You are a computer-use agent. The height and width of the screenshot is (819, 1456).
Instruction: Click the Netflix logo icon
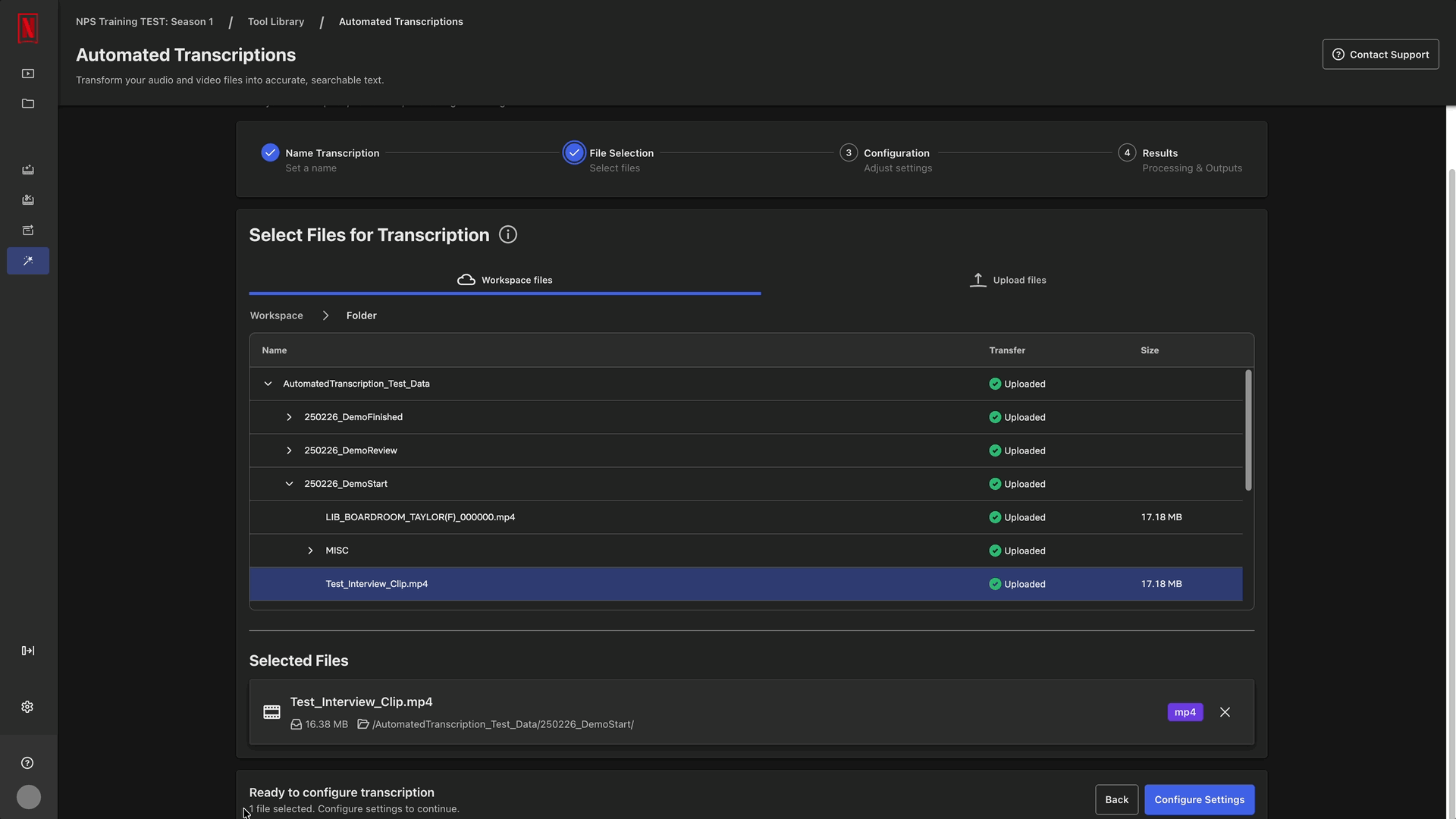pos(28,28)
